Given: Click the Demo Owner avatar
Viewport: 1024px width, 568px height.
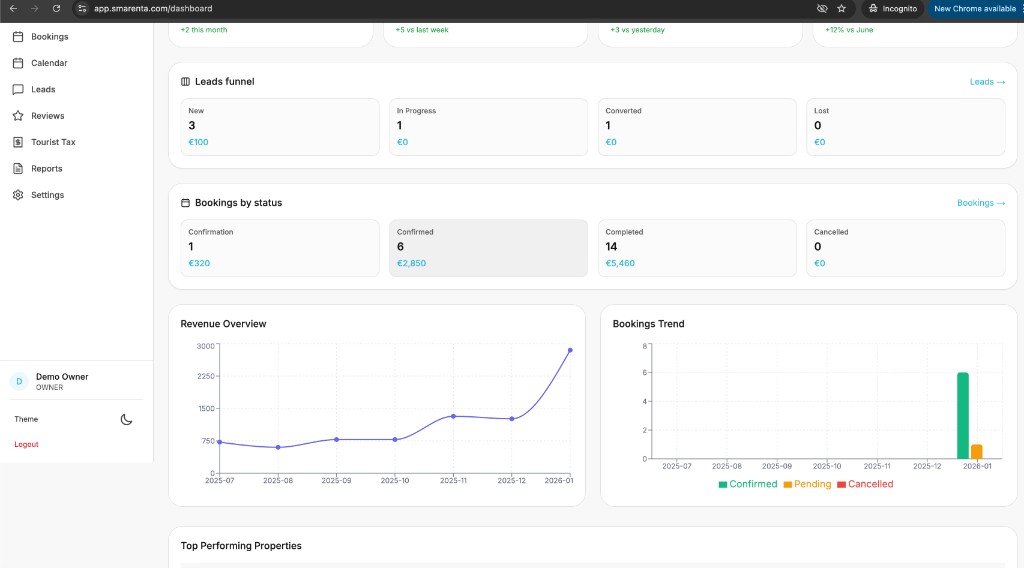Looking at the screenshot, I should pos(19,381).
